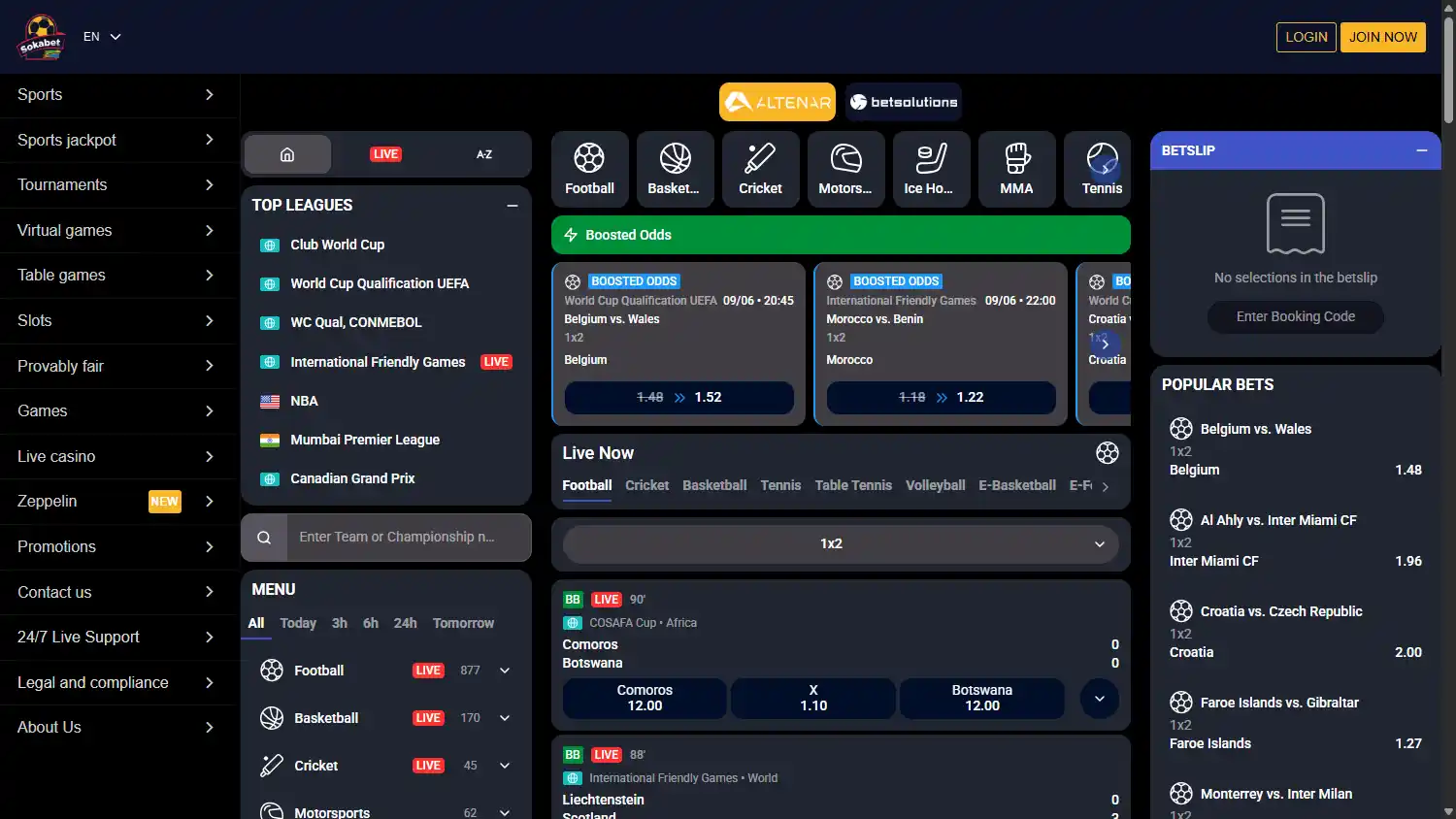This screenshot has height=819, width=1456.
Task: Open the Sokabet logo homepage
Action: [x=41, y=37]
